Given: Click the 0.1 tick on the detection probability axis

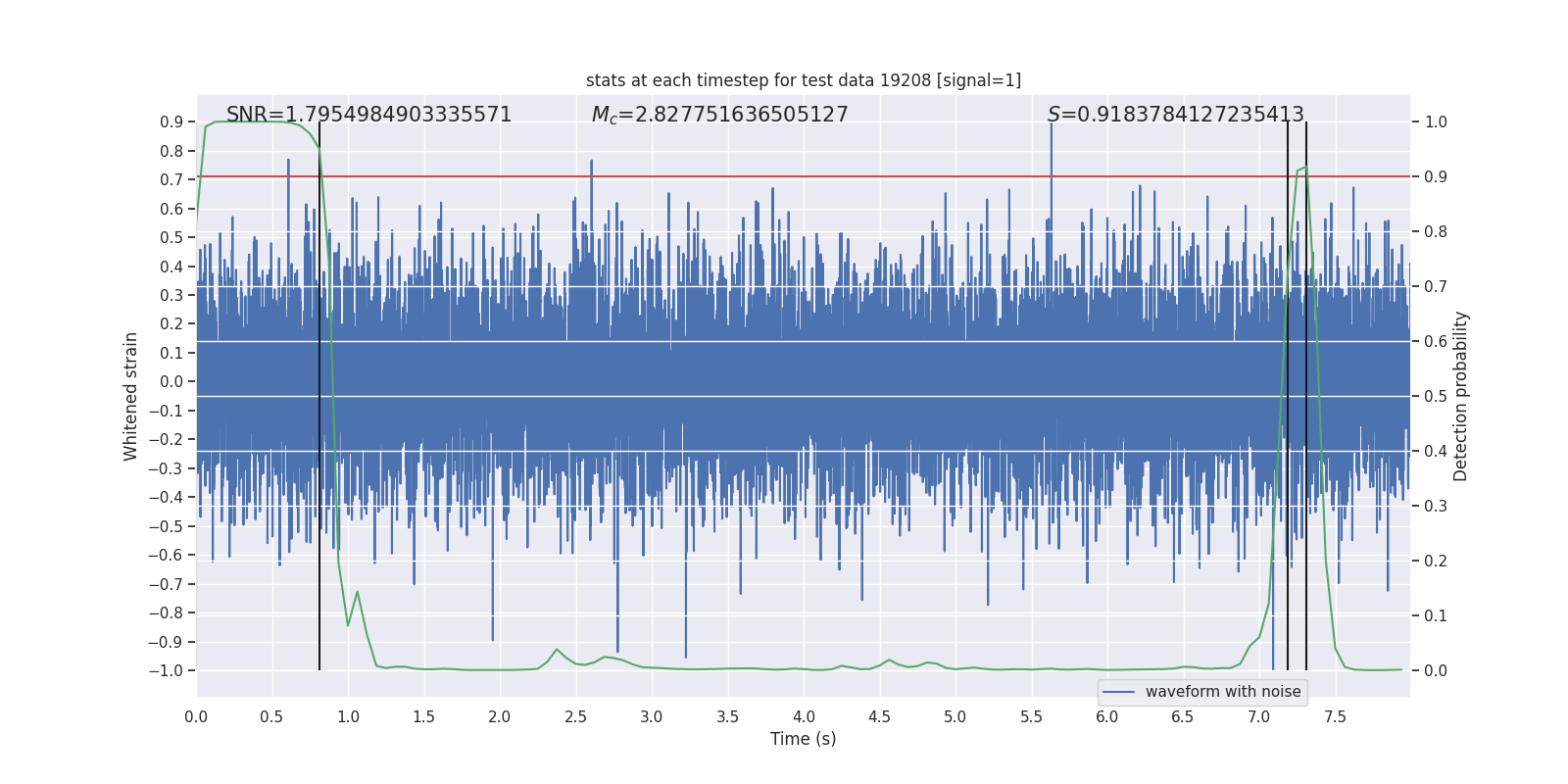Looking at the screenshot, I should 1436,616.
